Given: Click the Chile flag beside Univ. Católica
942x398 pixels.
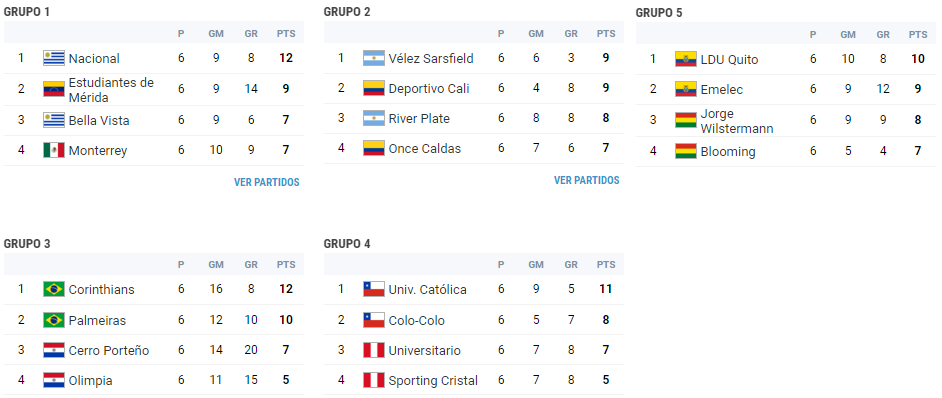Looking at the screenshot, I should [x=374, y=289].
